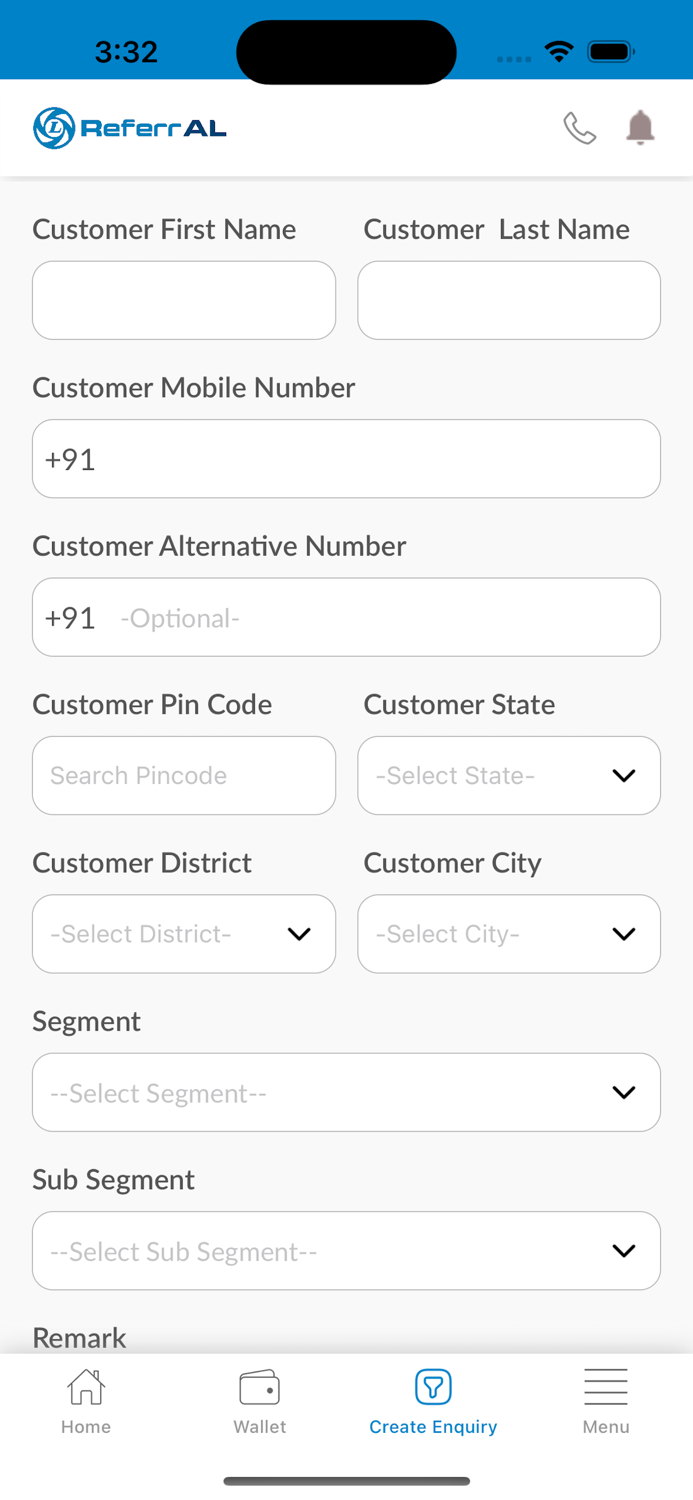693x1500 pixels.
Task: Open notifications bell icon
Action: coord(640,128)
